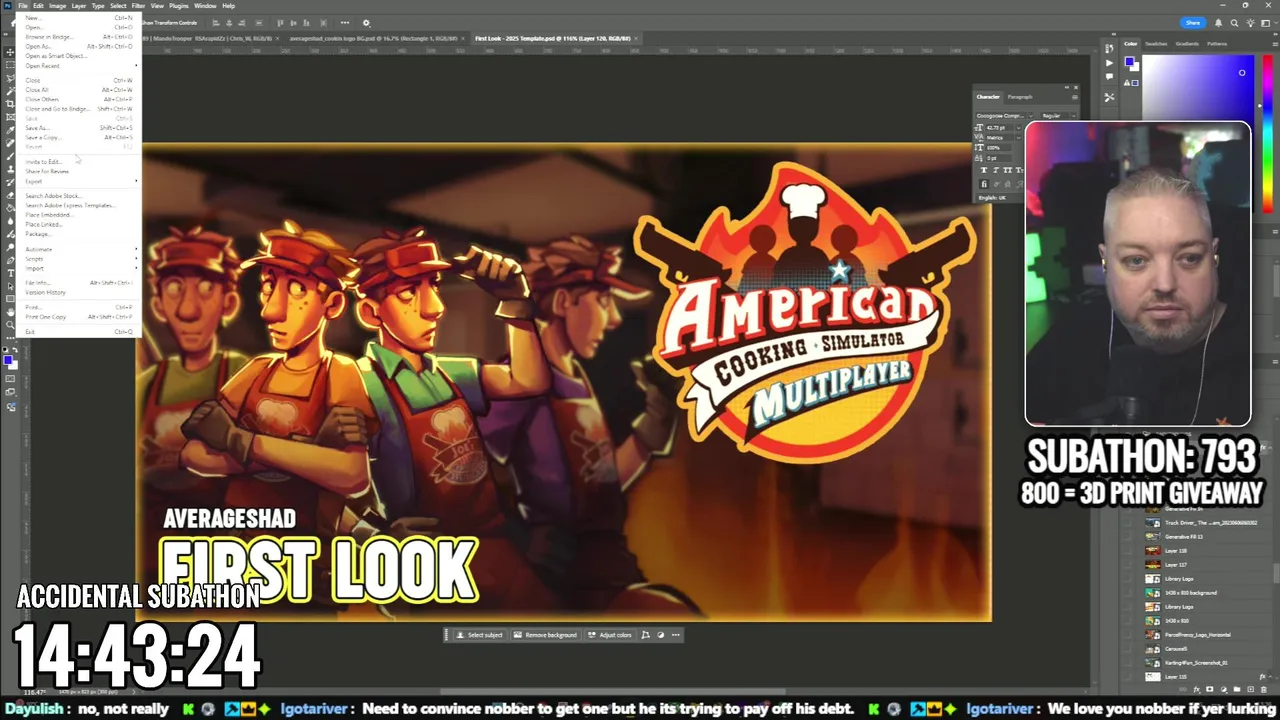Screen dimensions: 1280x720
Task: Expand the Automate submenu
Action: click(80, 249)
